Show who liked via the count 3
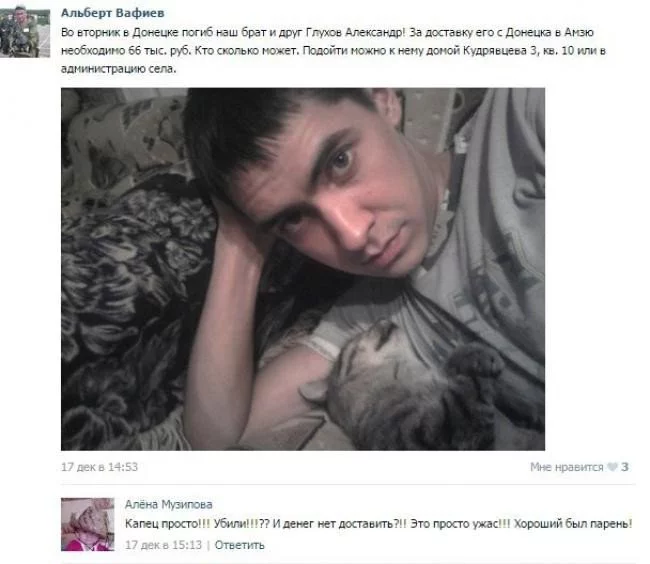Viewport: 650px width, 564px height. pos(625,467)
